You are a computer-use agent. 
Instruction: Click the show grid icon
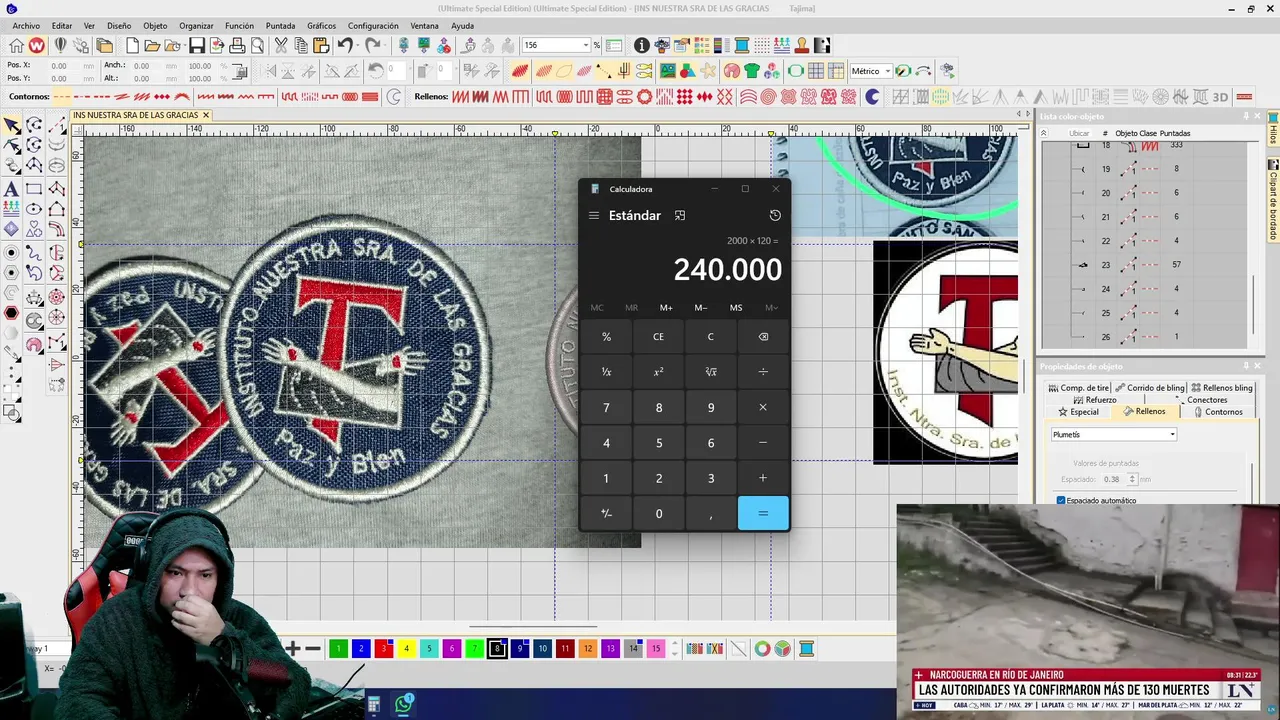(816, 71)
